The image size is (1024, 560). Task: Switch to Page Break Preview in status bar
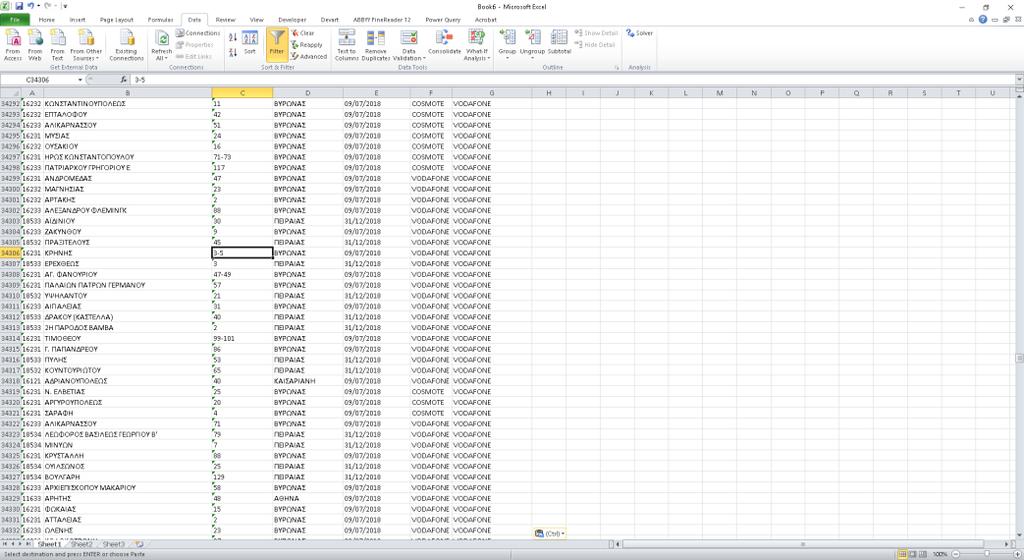[x=922, y=554]
